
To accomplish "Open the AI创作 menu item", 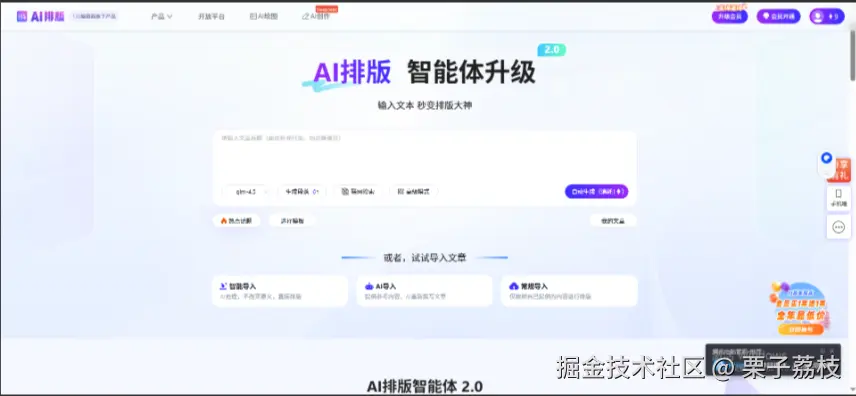I will (316, 16).
